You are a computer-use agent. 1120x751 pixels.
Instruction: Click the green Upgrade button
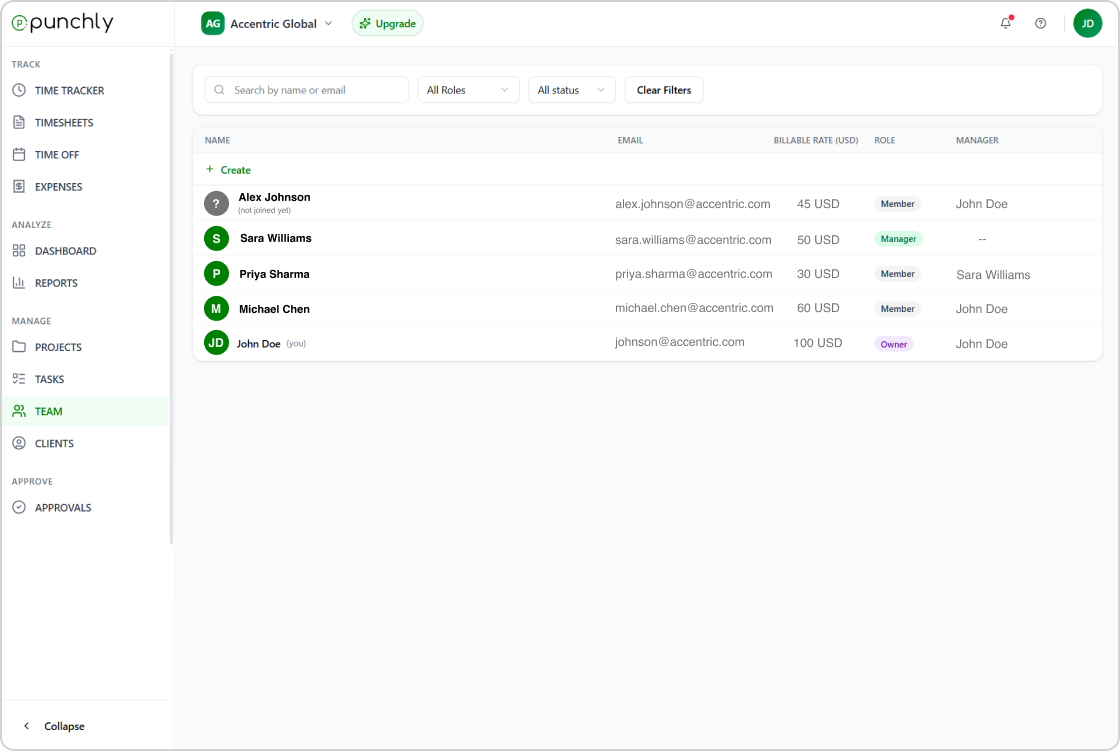387,23
